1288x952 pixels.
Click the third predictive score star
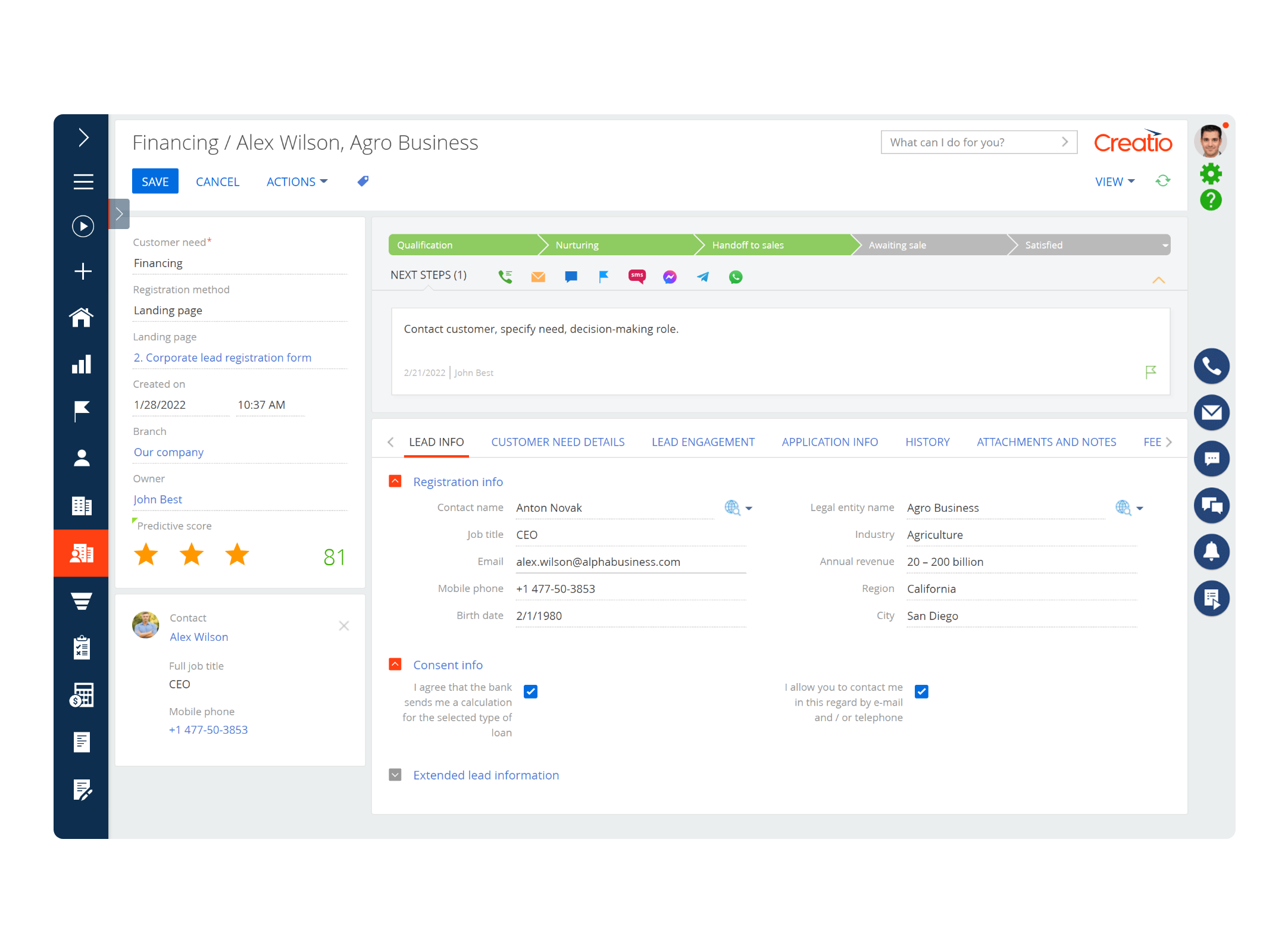pos(237,555)
